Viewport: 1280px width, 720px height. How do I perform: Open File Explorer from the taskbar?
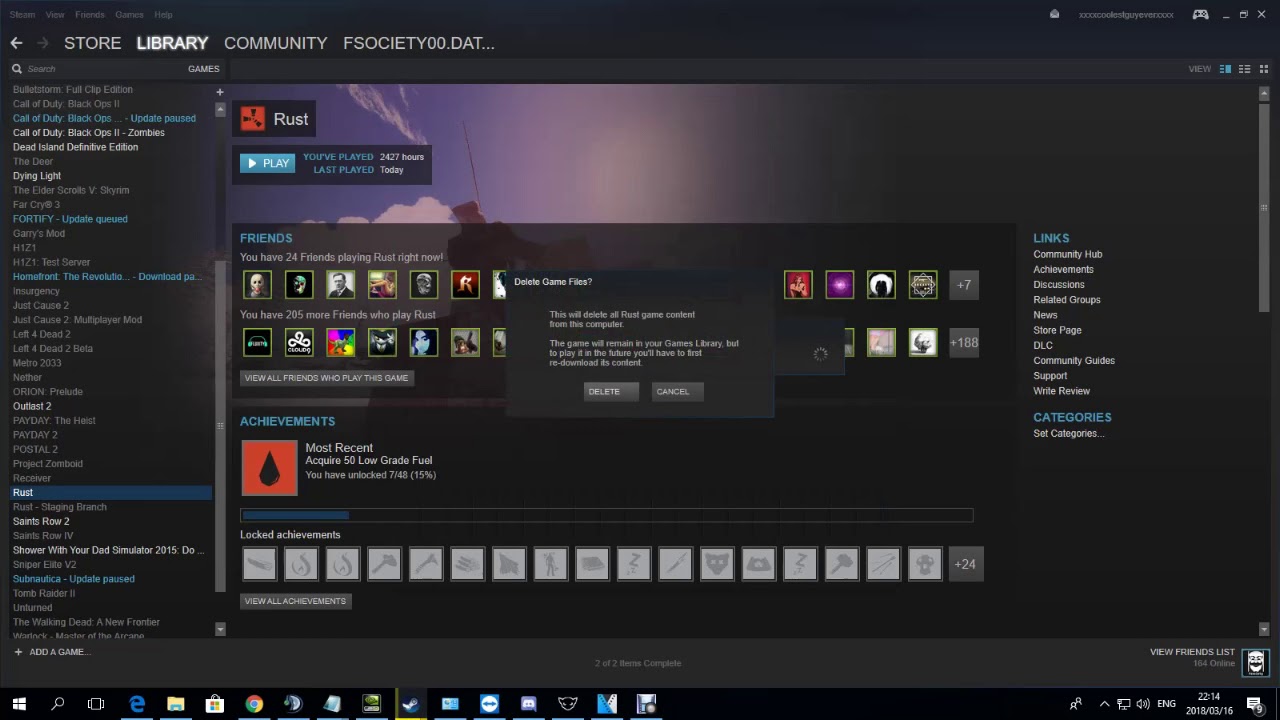[176, 704]
